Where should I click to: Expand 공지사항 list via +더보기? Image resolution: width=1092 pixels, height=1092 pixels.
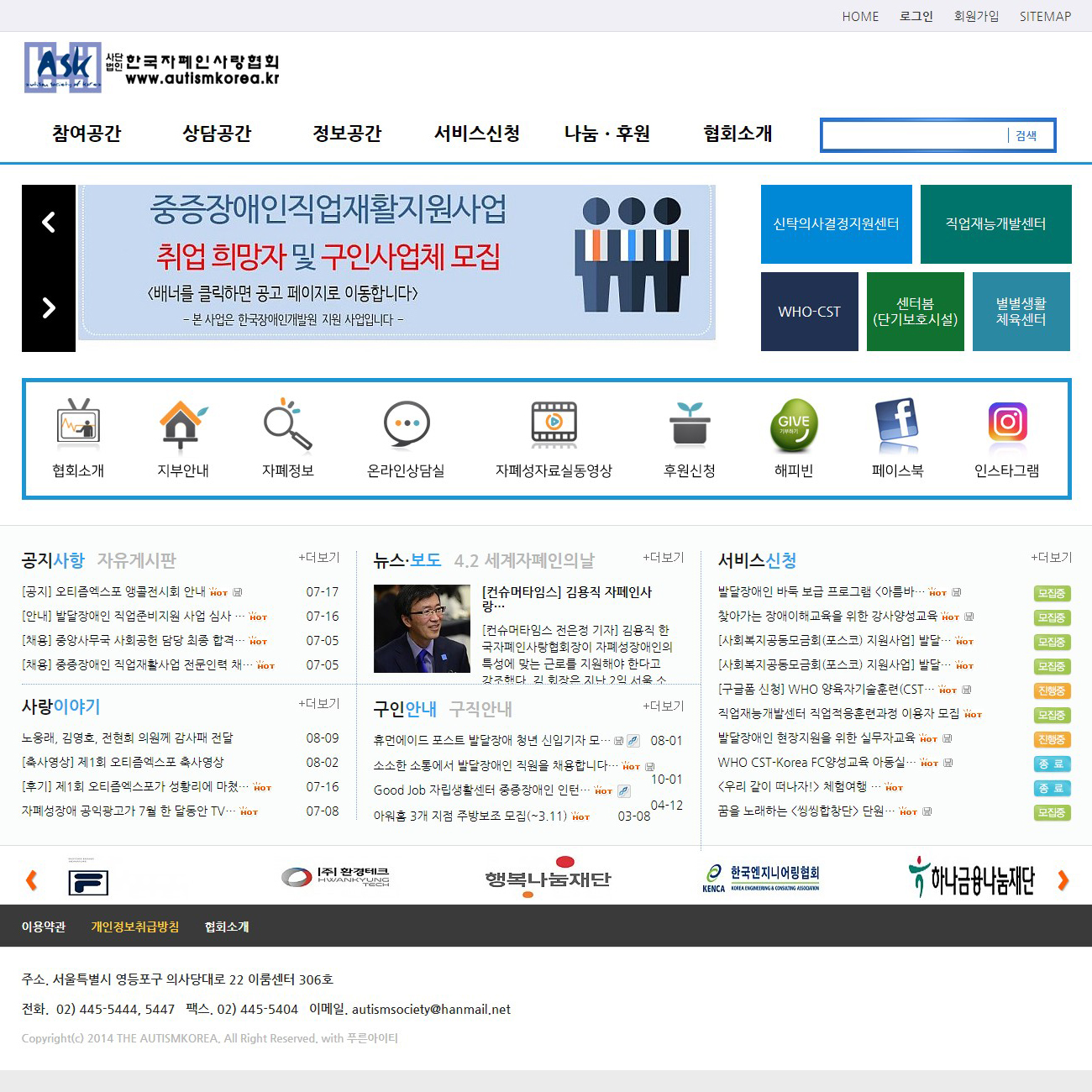pyautogui.click(x=319, y=558)
